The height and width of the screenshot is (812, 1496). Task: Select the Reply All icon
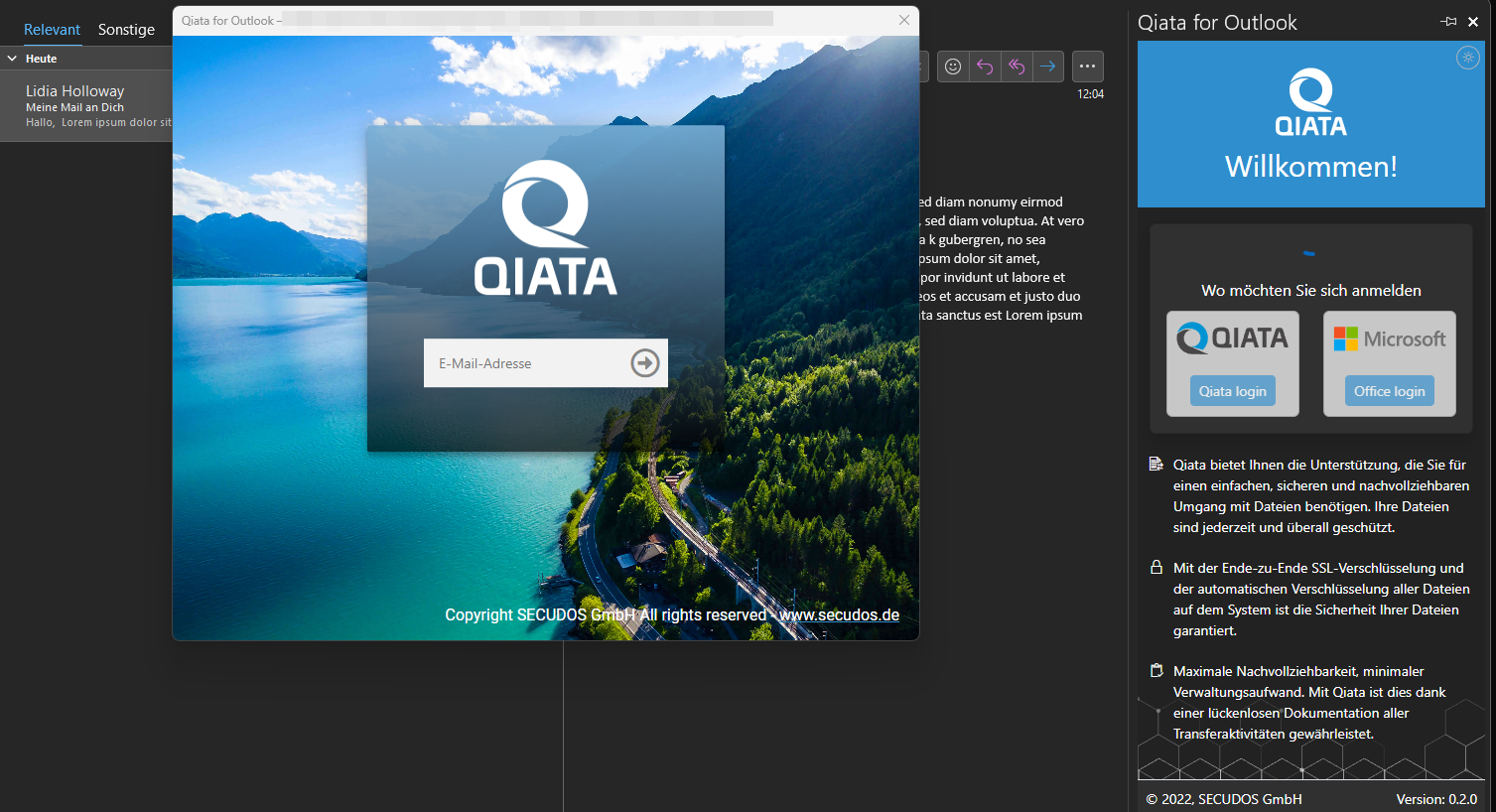pyautogui.click(x=1017, y=67)
